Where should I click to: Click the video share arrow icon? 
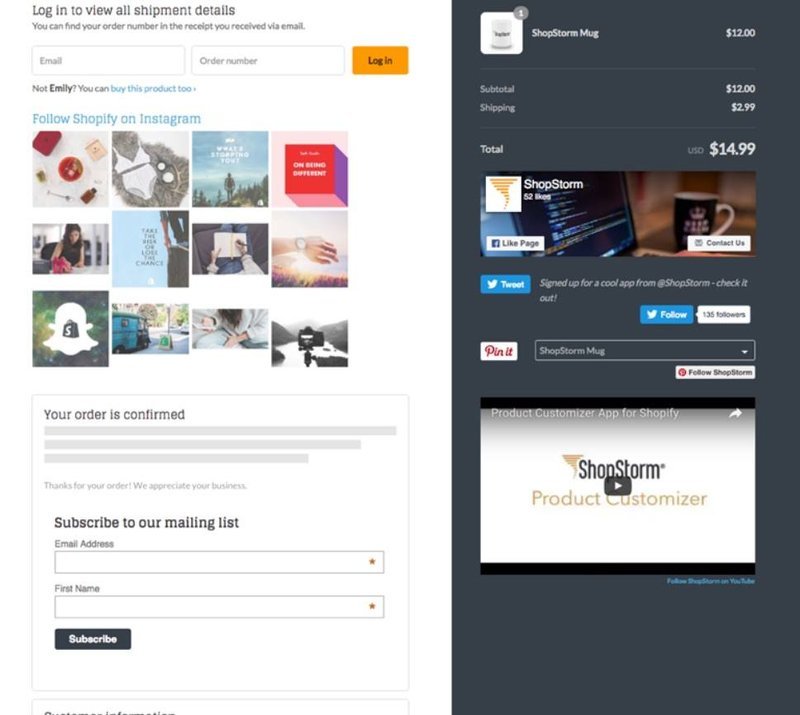(735, 413)
